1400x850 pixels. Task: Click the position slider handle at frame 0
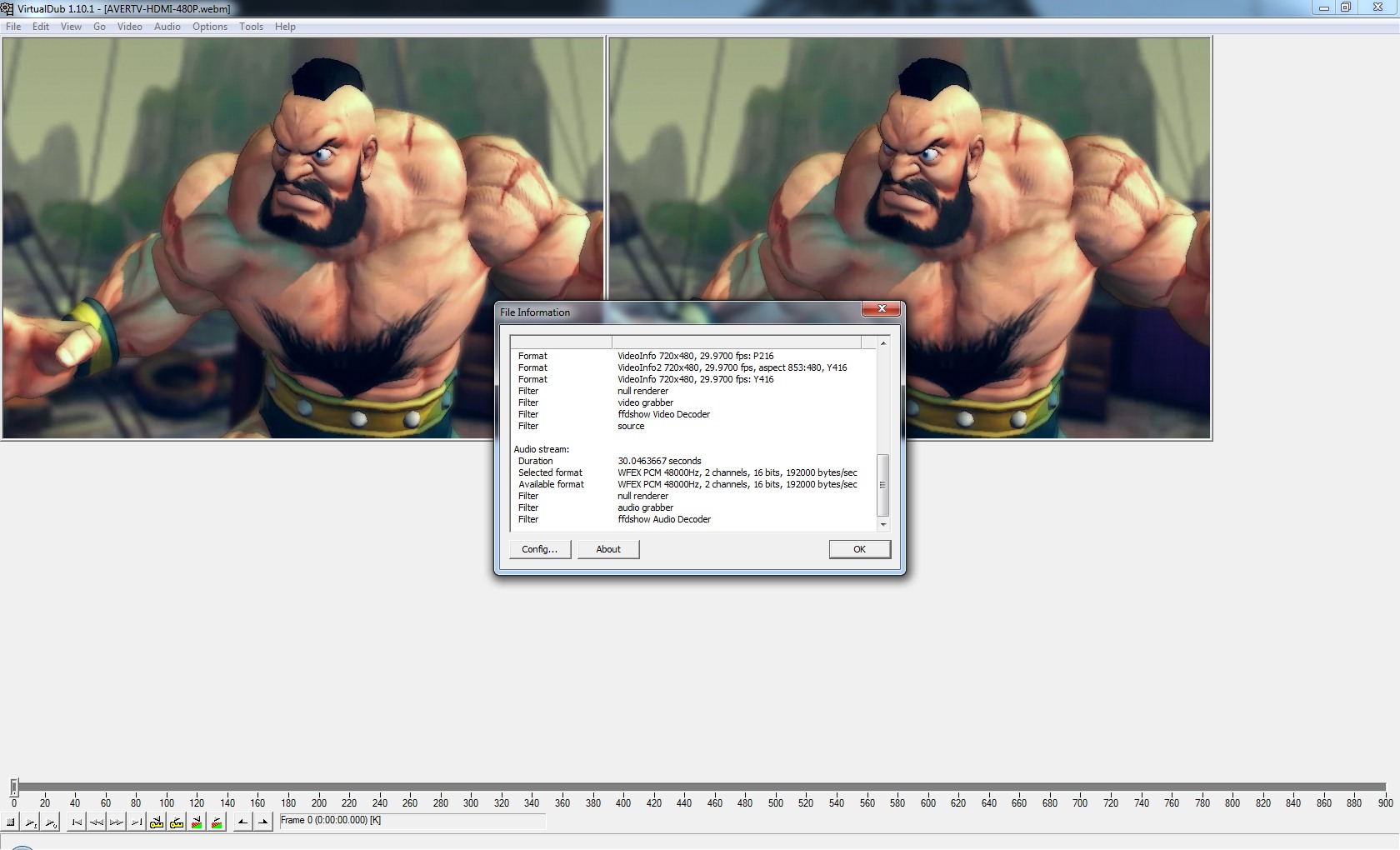[14, 787]
